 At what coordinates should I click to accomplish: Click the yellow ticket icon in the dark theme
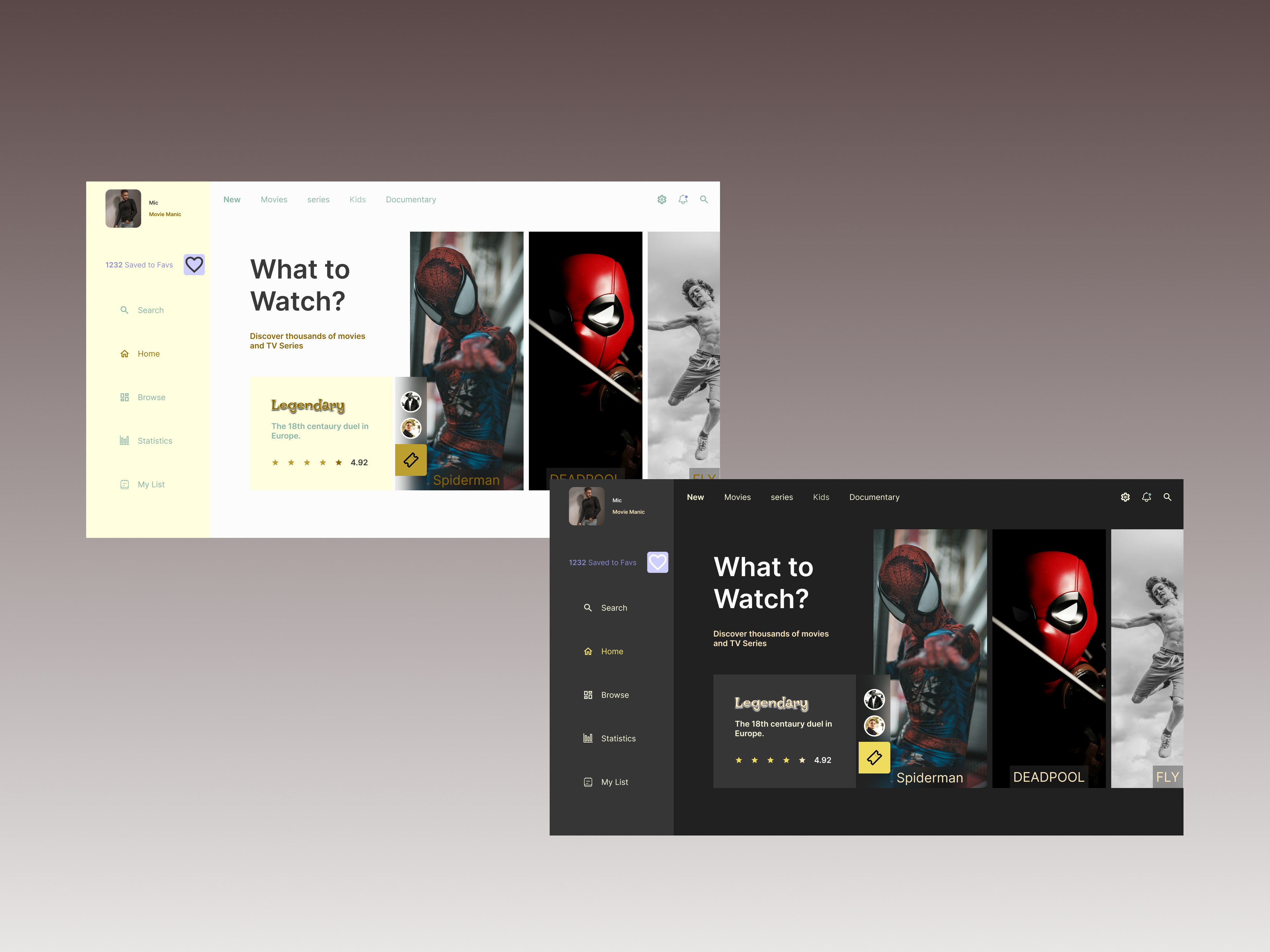874,757
